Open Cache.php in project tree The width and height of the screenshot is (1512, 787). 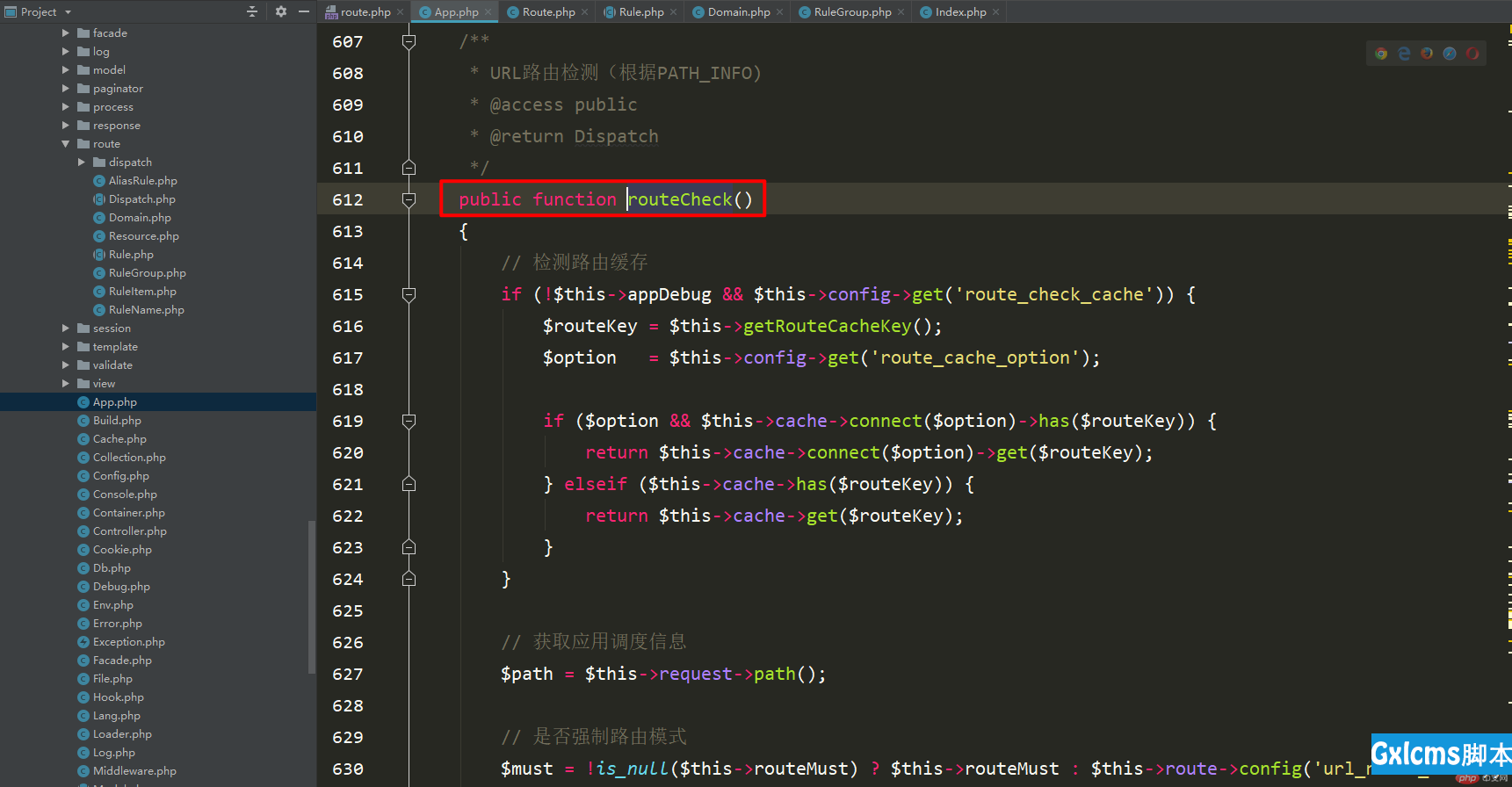pyautogui.click(x=112, y=438)
